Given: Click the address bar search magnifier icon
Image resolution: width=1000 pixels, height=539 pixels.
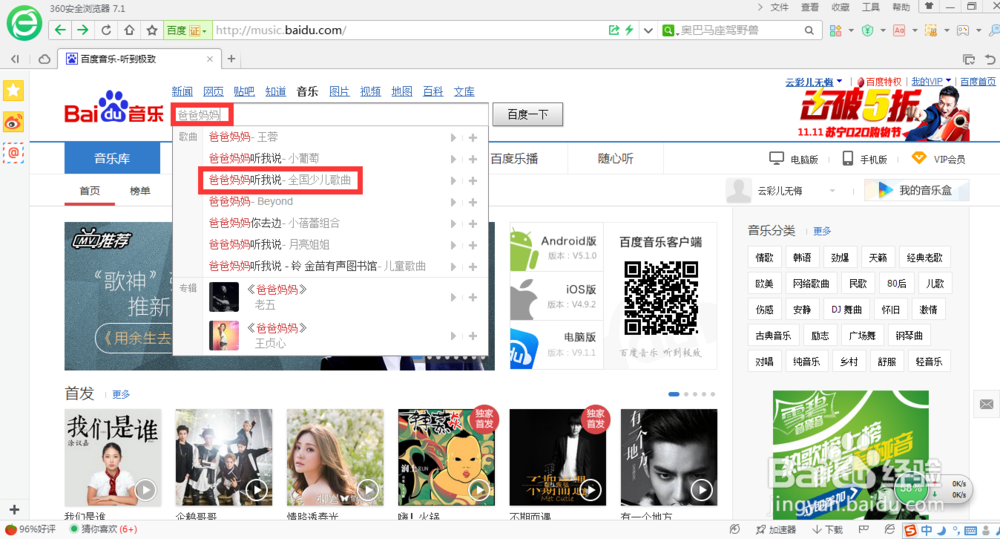Looking at the screenshot, I should (x=809, y=30).
